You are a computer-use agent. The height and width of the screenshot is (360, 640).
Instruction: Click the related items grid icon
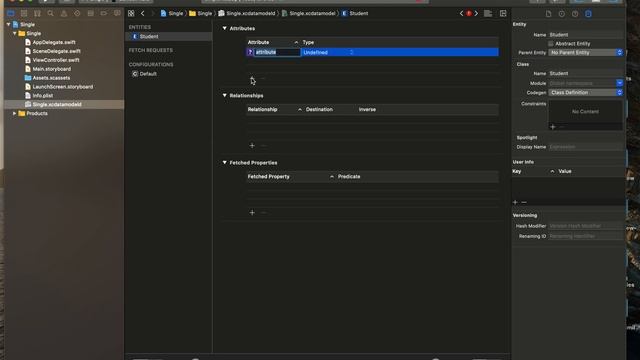tap(131, 13)
